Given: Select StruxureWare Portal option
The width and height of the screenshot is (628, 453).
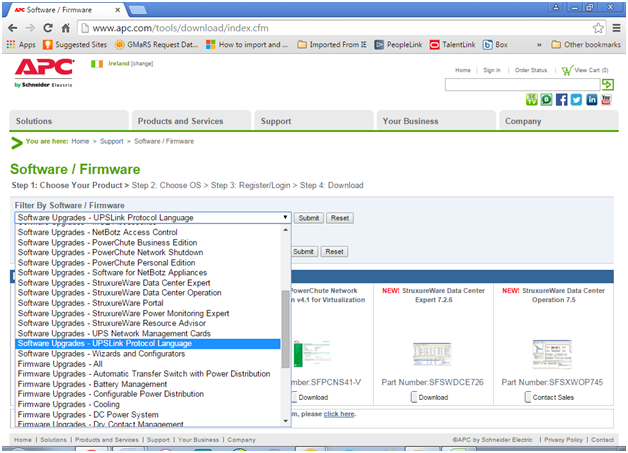Looking at the screenshot, I should 148,303.
